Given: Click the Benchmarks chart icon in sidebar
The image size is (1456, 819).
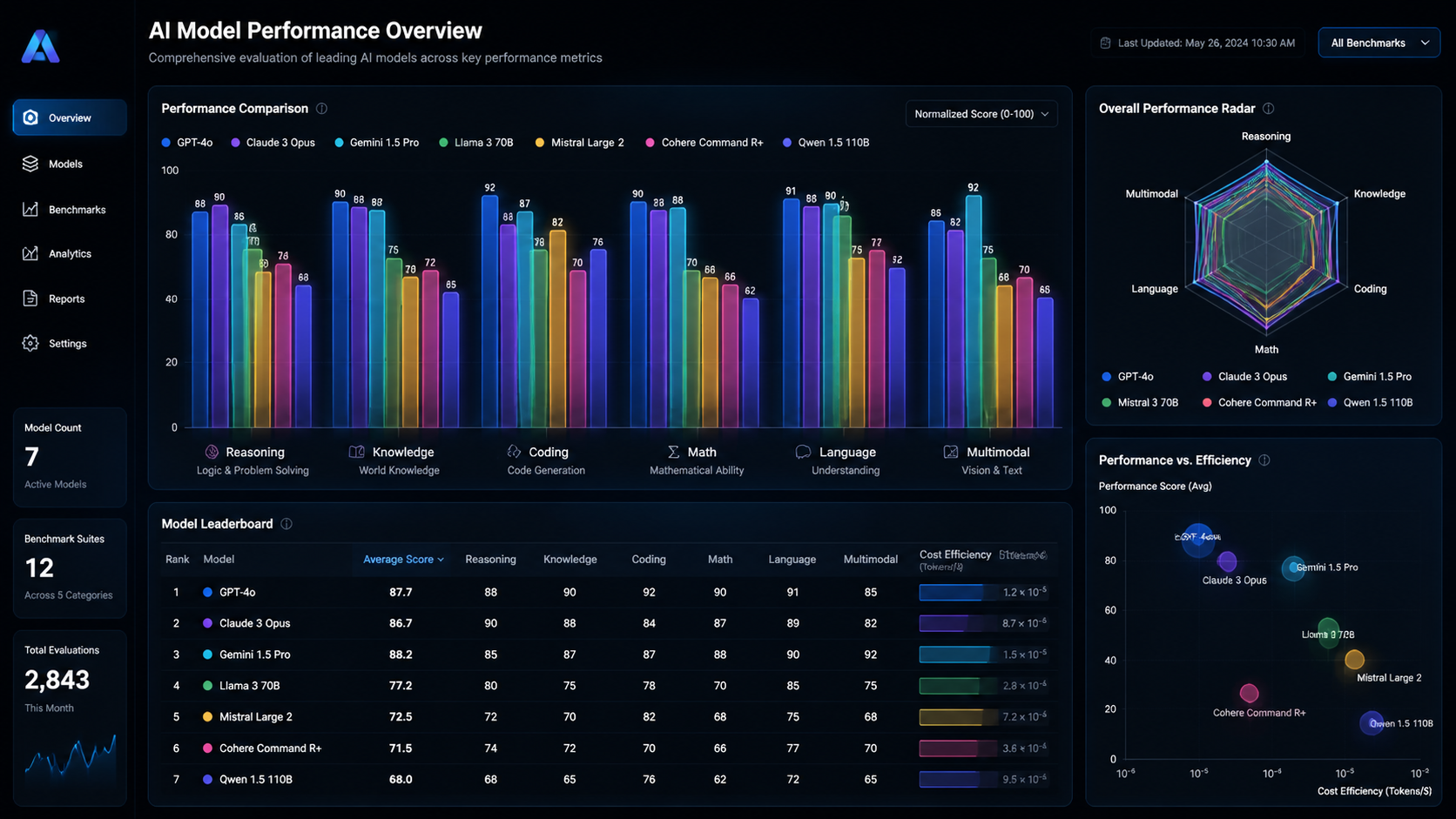Looking at the screenshot, I should pyautogui.click(x=30, y=209).
